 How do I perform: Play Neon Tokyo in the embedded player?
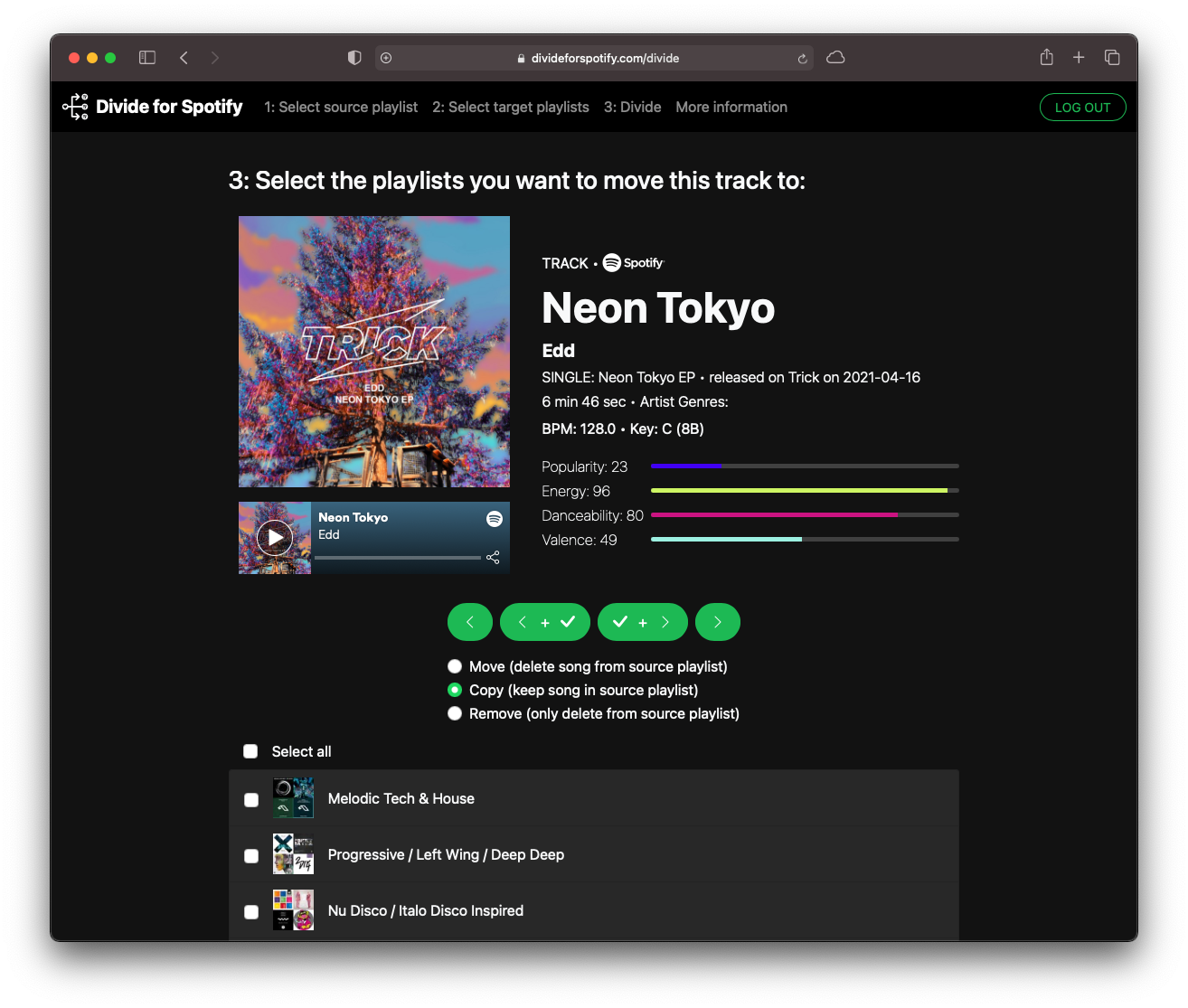coord(275,538)
